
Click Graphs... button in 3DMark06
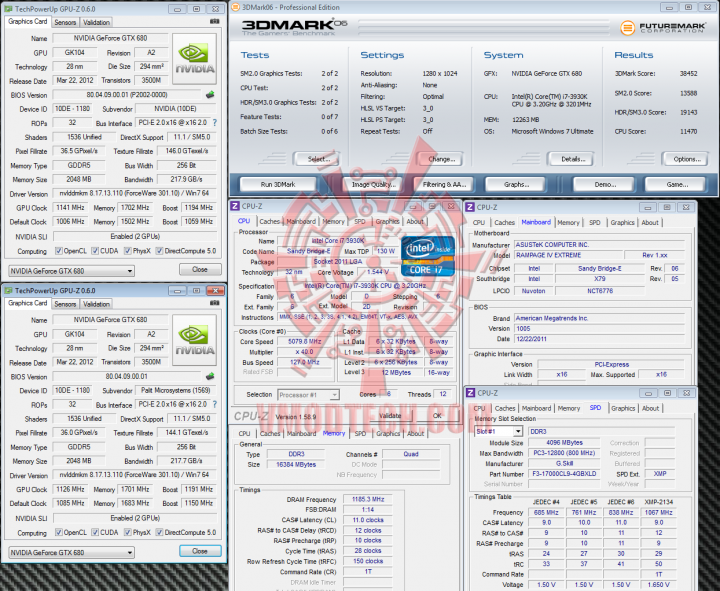point(516,184)
